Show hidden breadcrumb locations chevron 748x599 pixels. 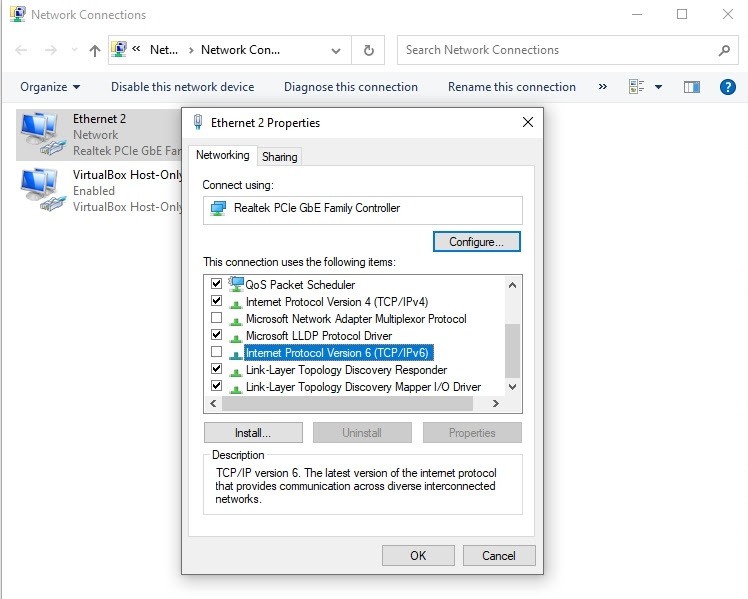point(136,49)
